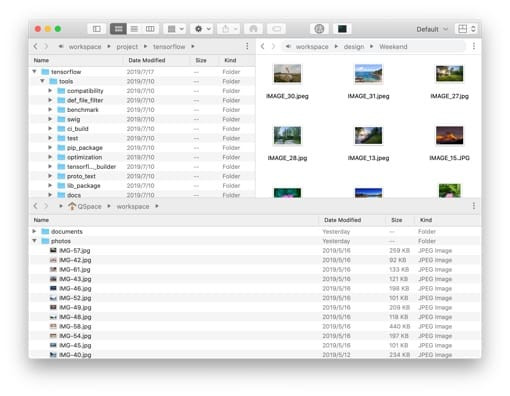This screenshot has height=396, width=510.
Task: Open the gear action menu
Action: pos(202,29)
